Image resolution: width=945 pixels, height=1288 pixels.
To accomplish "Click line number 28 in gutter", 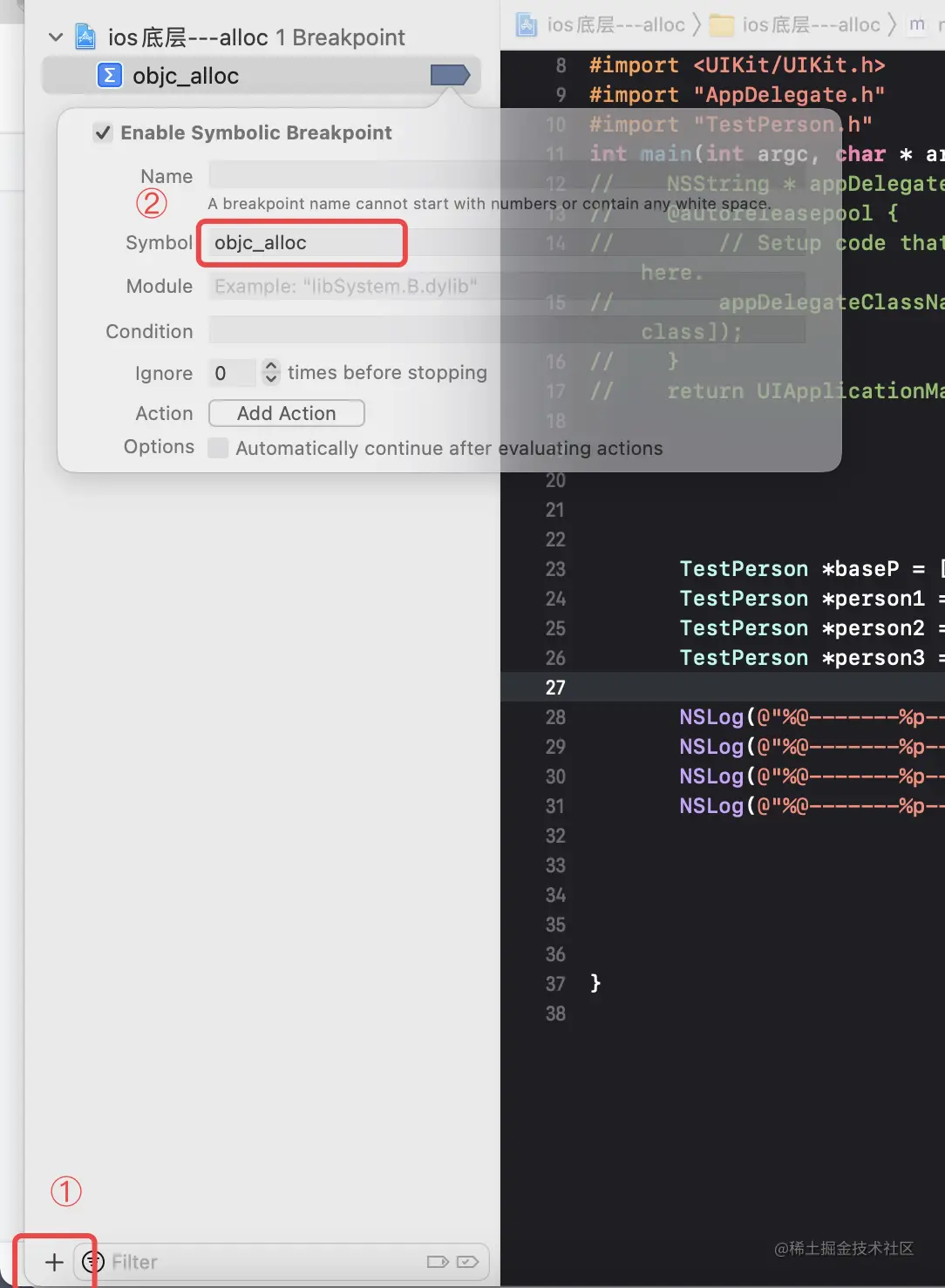I will click(x=555, y=717).
